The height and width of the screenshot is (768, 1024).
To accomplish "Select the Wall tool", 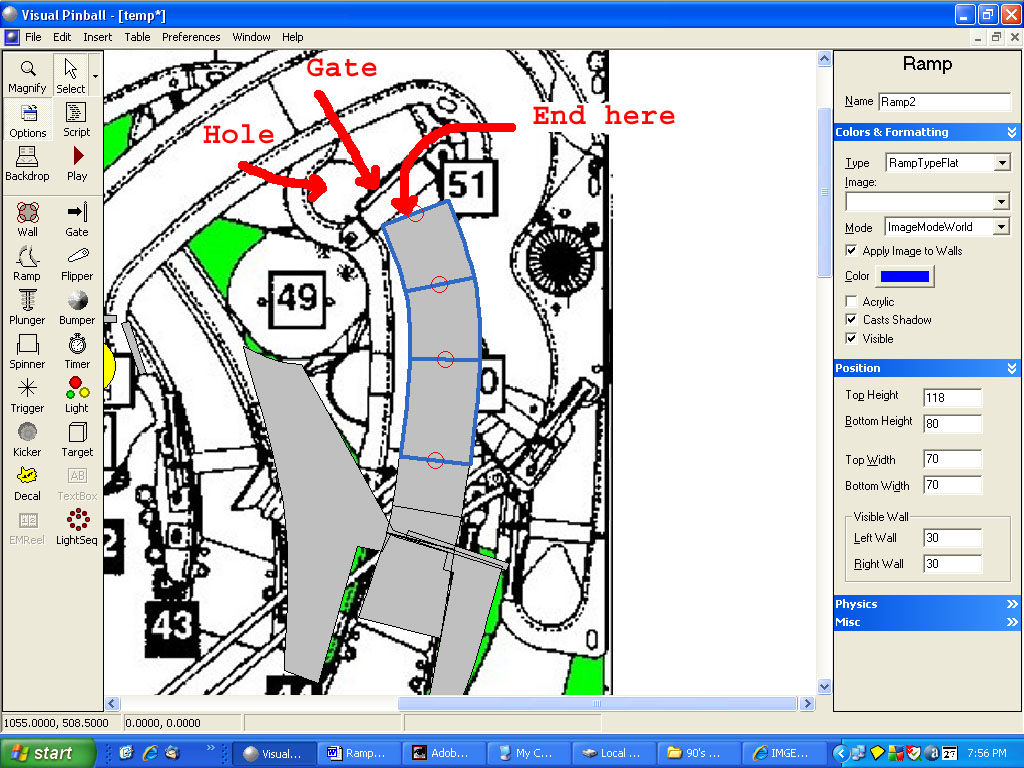I will pos(27,219).
